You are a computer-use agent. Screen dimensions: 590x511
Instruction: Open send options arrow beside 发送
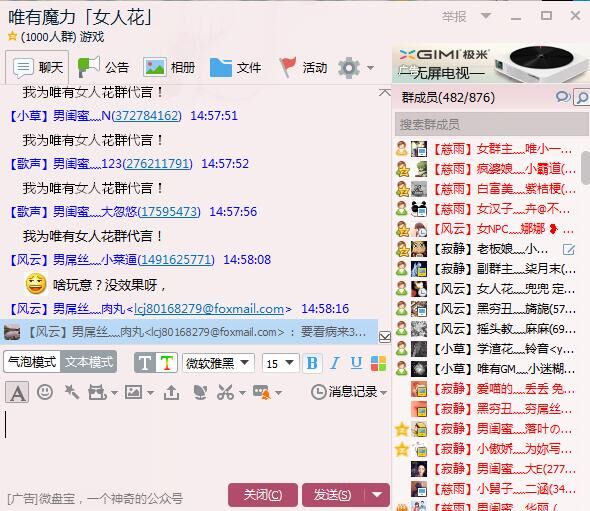coord(377,495)
